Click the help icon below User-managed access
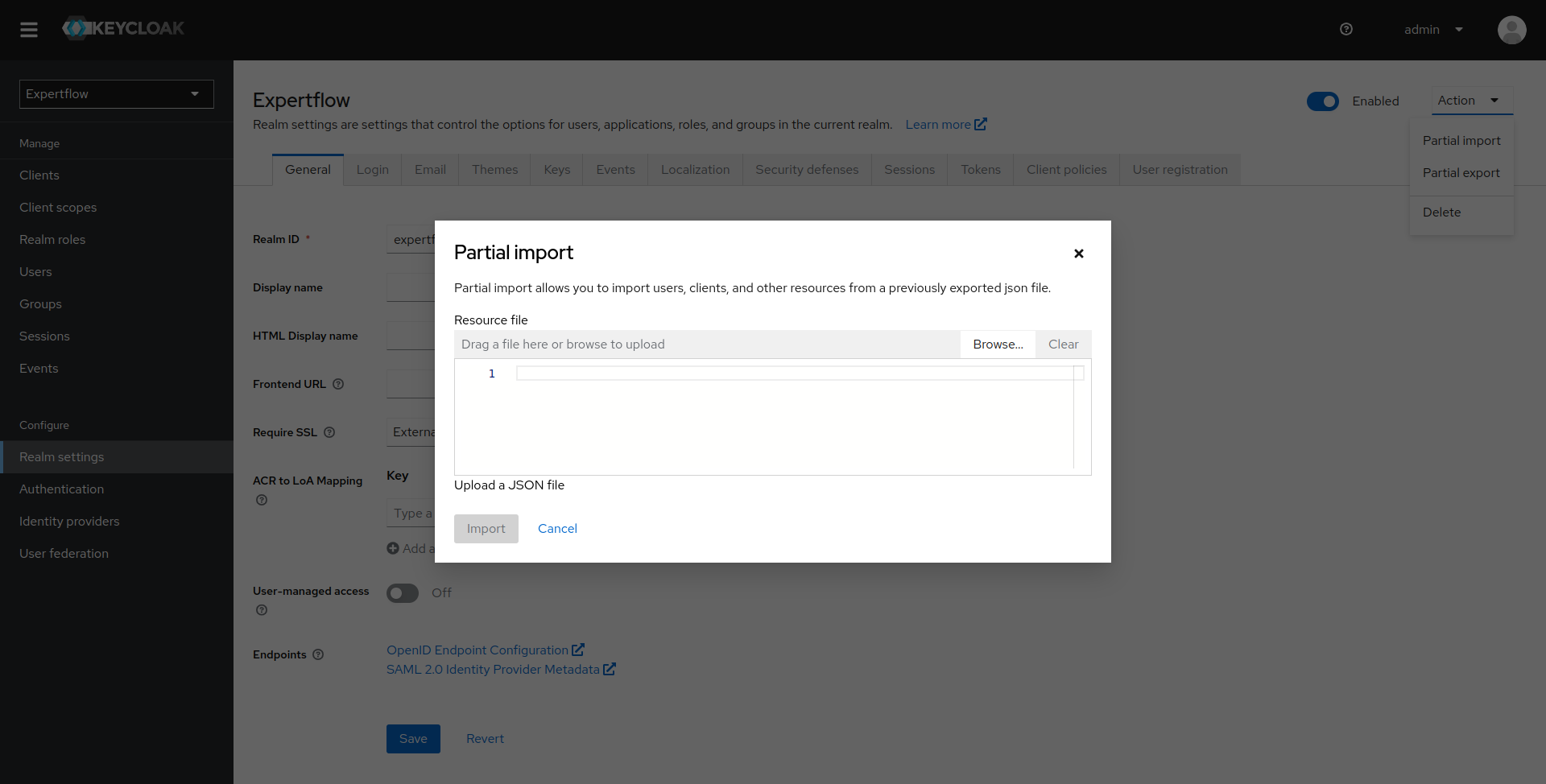 261,610
